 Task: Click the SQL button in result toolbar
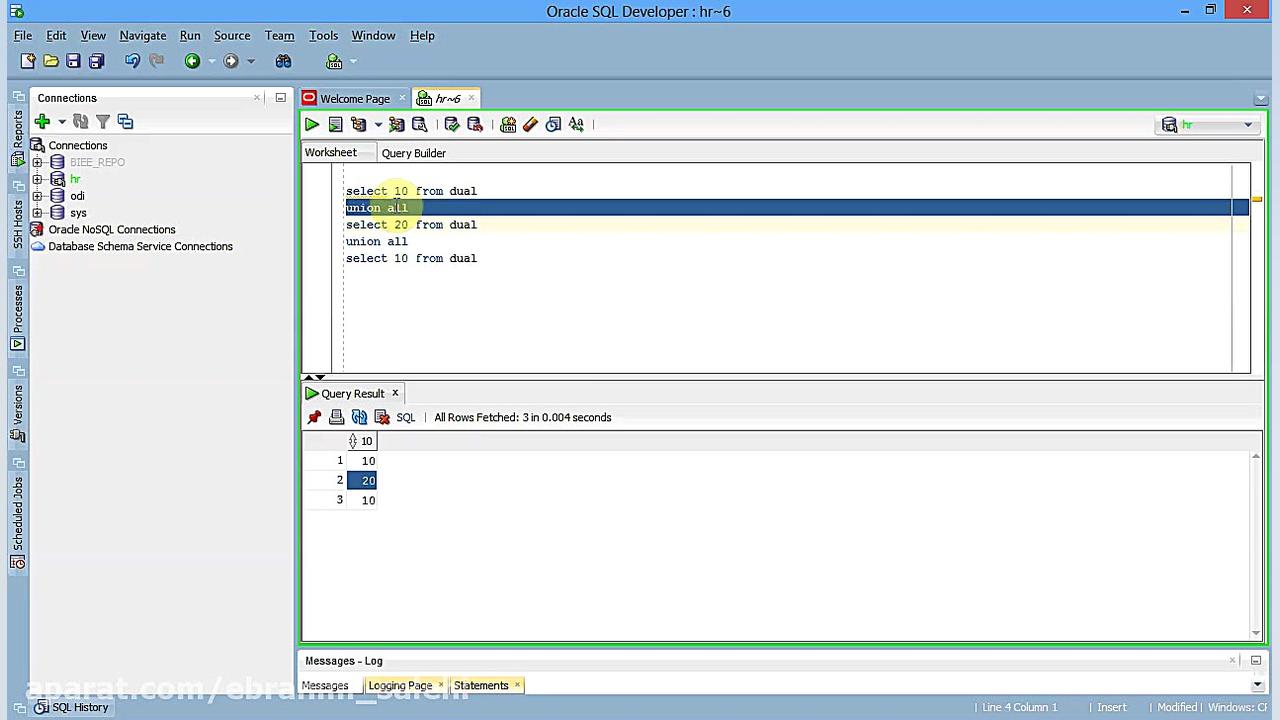[x=405, y=417]
